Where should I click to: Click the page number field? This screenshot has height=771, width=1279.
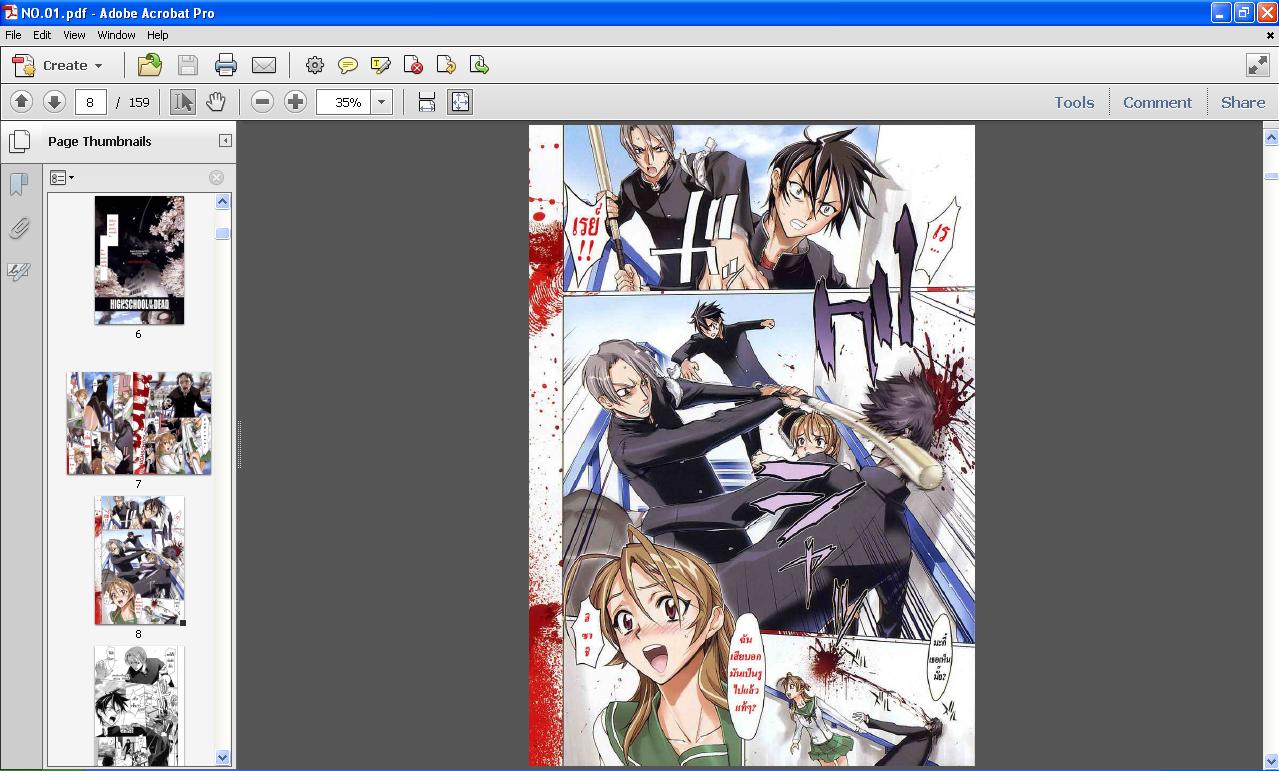click(90, 102)
